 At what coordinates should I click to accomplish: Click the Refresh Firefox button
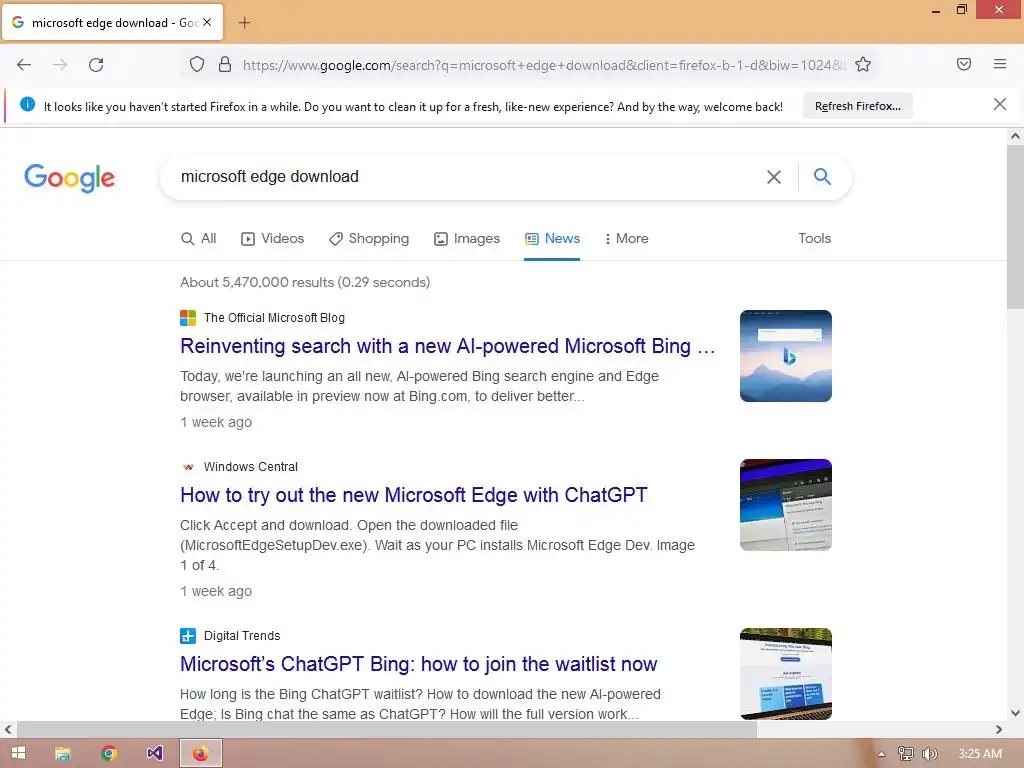[x=857, y=106]
